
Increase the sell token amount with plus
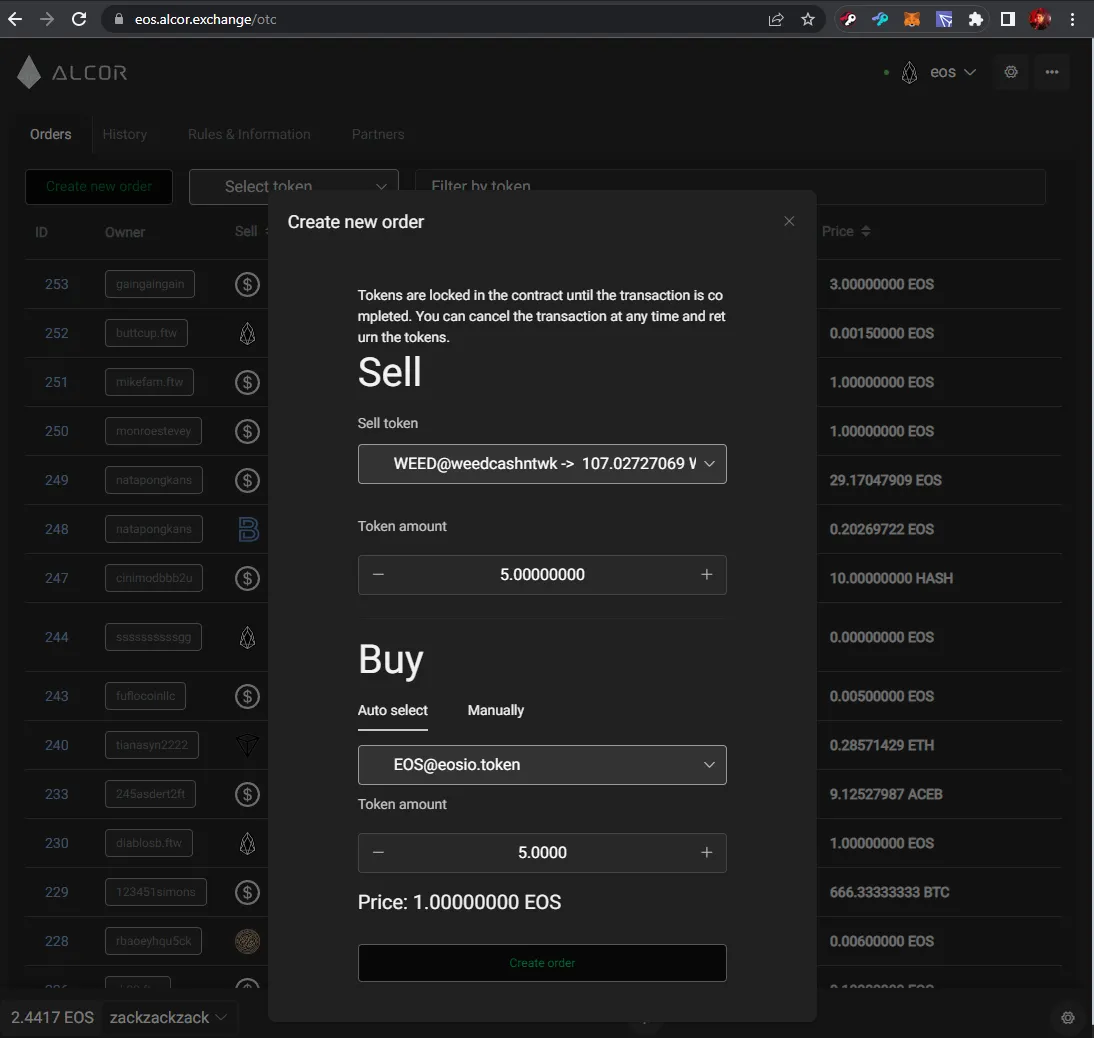[x=707, y=574]
